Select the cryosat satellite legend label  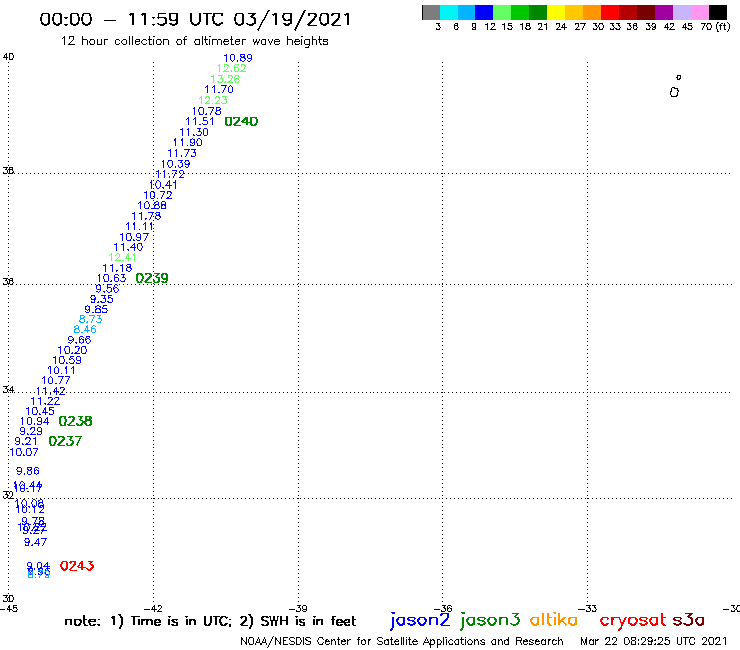pos(632,620)
